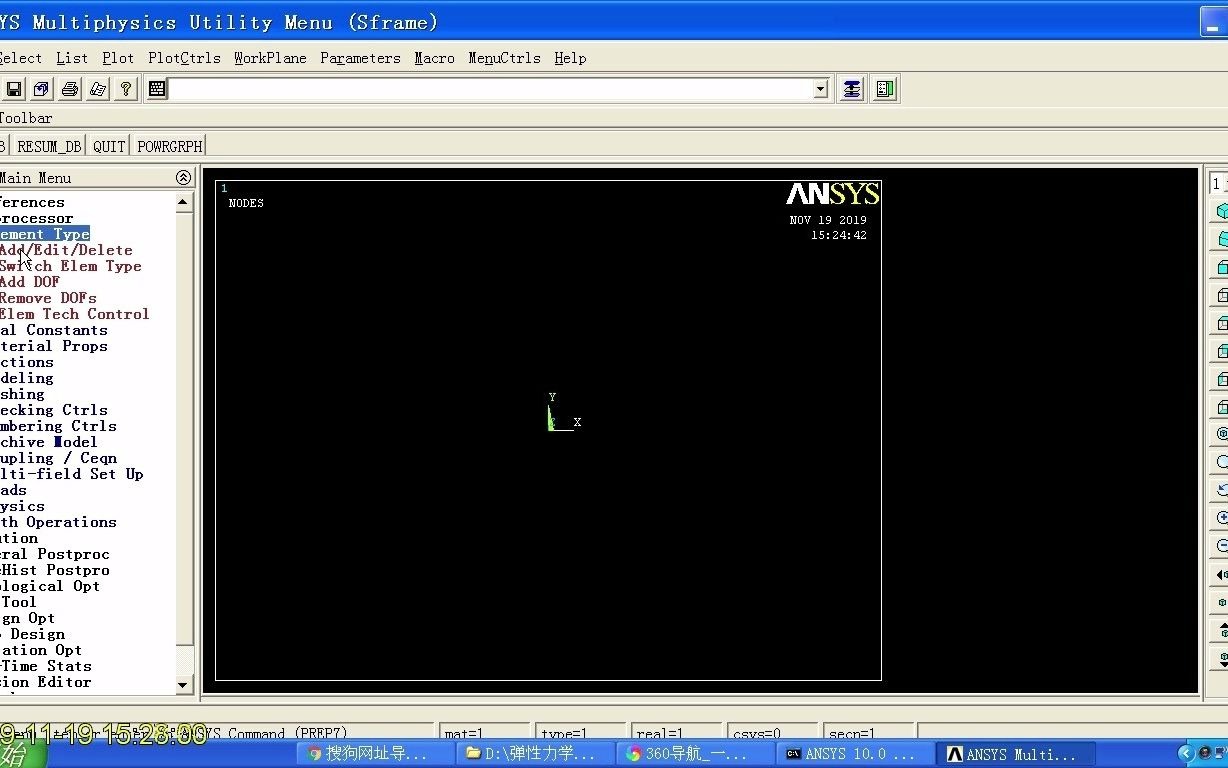Print the graphics window via the printer icon
The image size is (1228, 768).
[69, 89]
